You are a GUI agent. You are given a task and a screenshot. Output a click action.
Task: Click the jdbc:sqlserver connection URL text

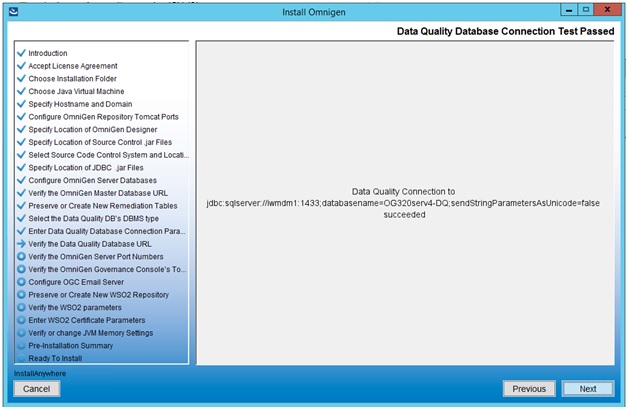tap(403, 203)
